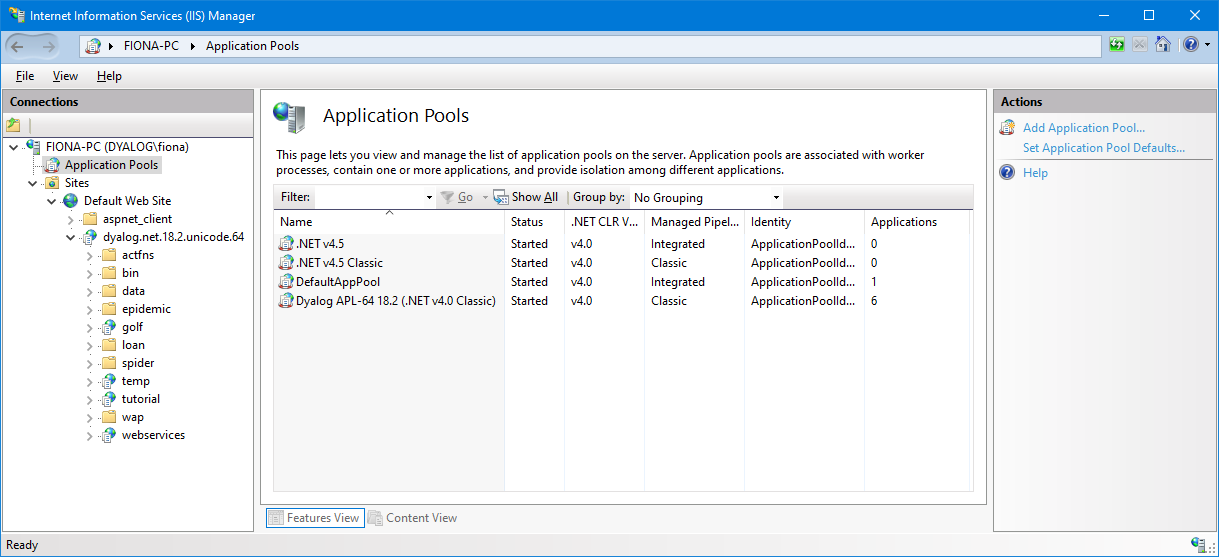This screenshot has width=1219, height=557.
Task: Open the Help menu
Action: click(109, 76)
